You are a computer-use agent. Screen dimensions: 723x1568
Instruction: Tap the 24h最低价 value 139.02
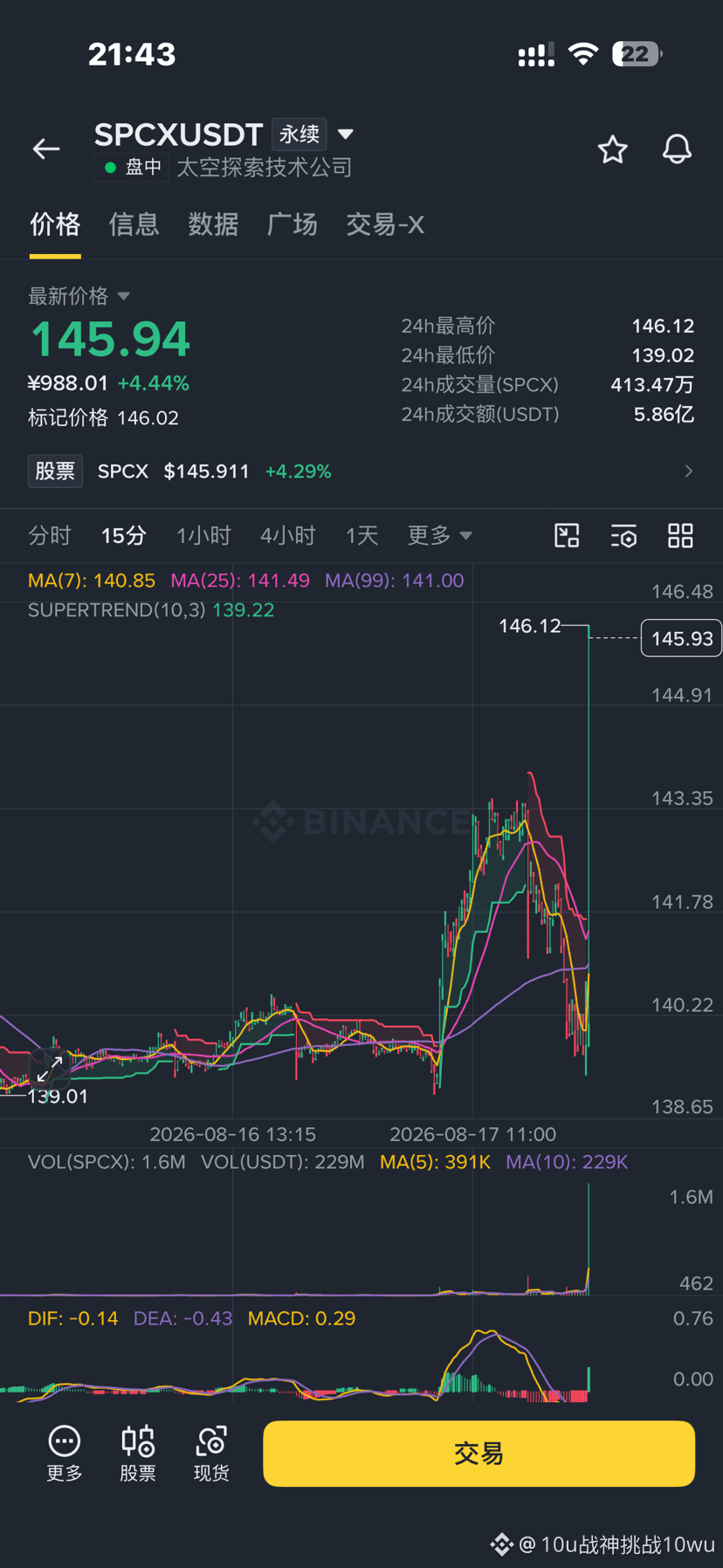pyautogui.click(x=663, y=355)
